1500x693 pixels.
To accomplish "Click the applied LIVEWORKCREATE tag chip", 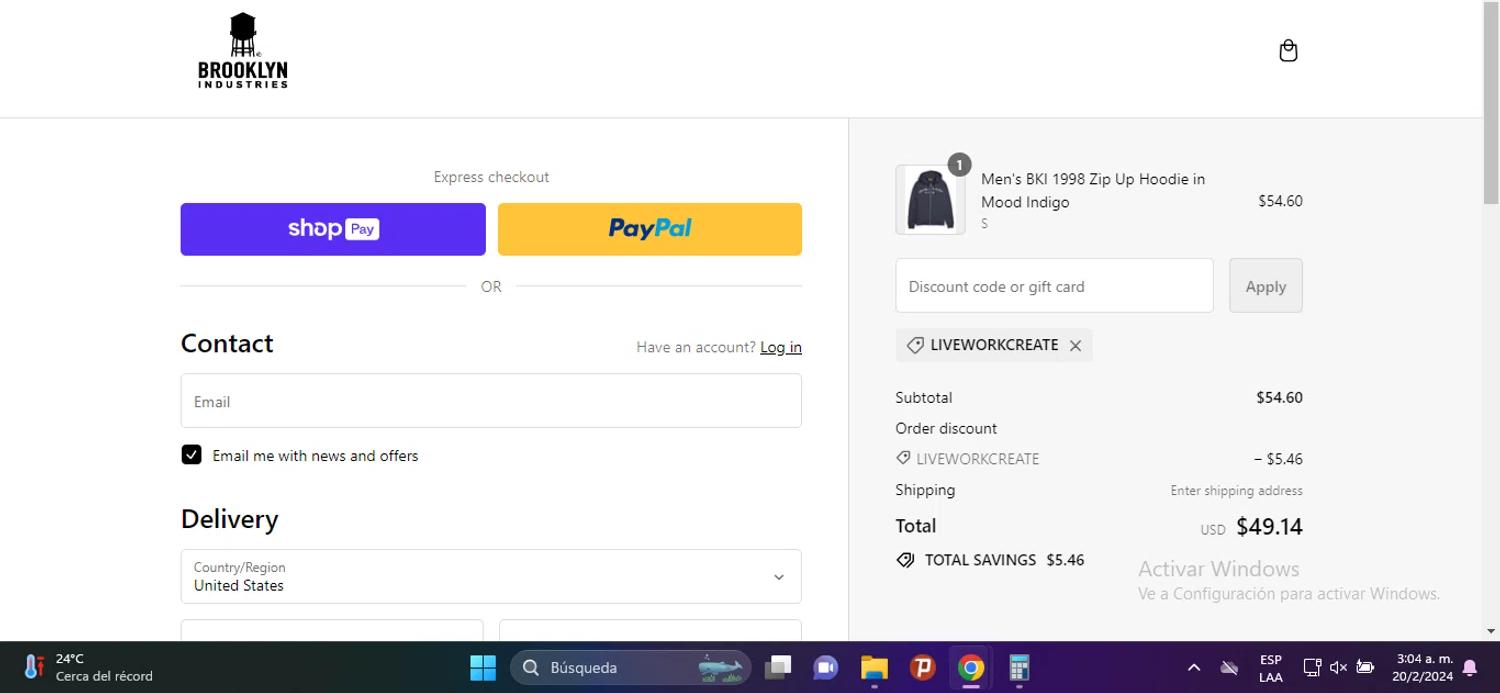I will click(993, 345).
